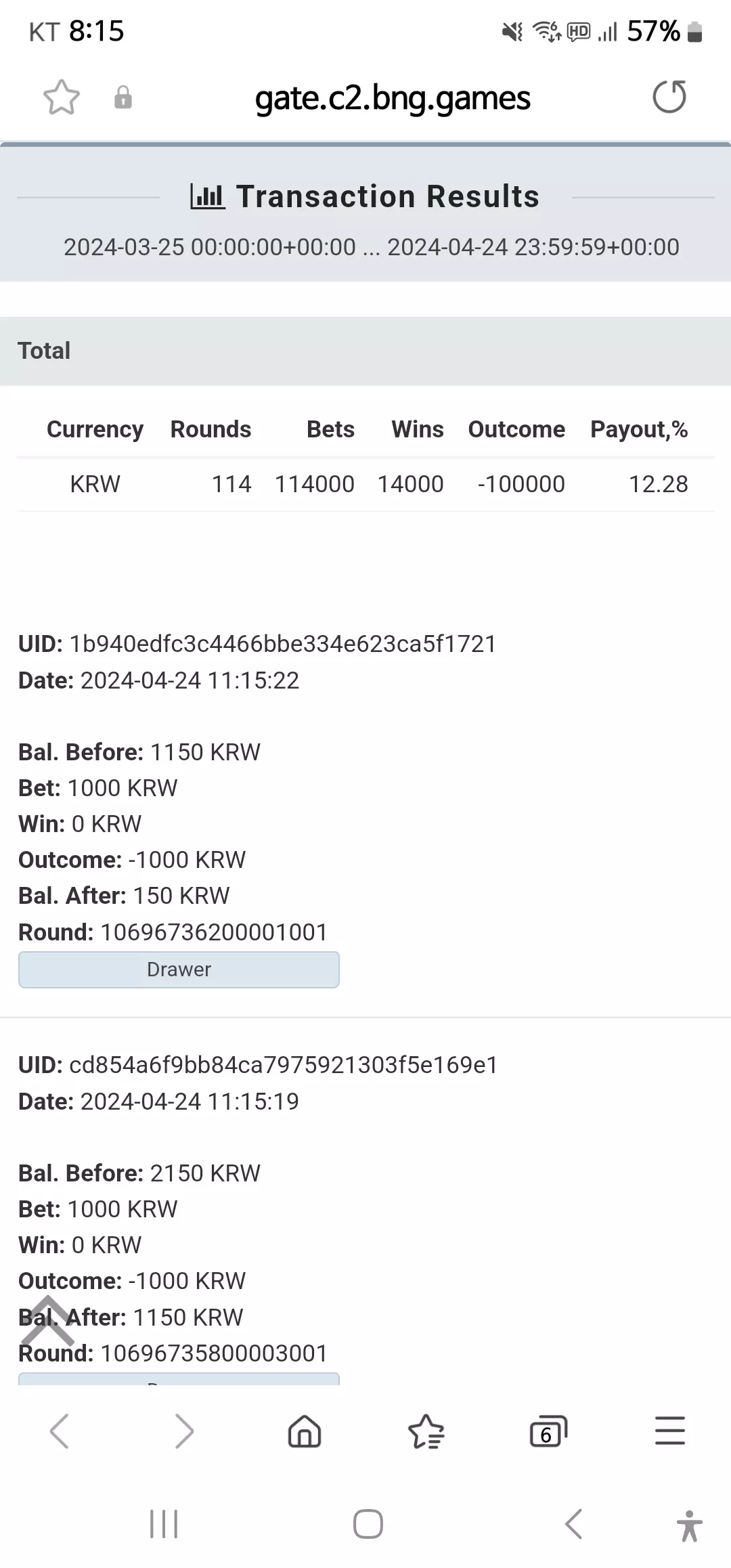Image resolution: width=731 pixels, height=1568 pixels.
Task: Tap the Android system back button
Action: pos(573,1524)
